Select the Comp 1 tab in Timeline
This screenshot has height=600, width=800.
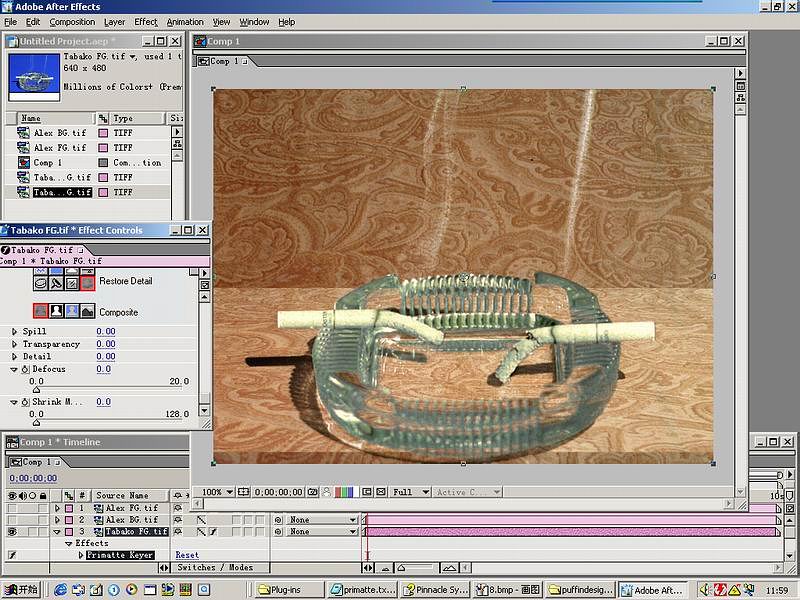coord(36,462)
